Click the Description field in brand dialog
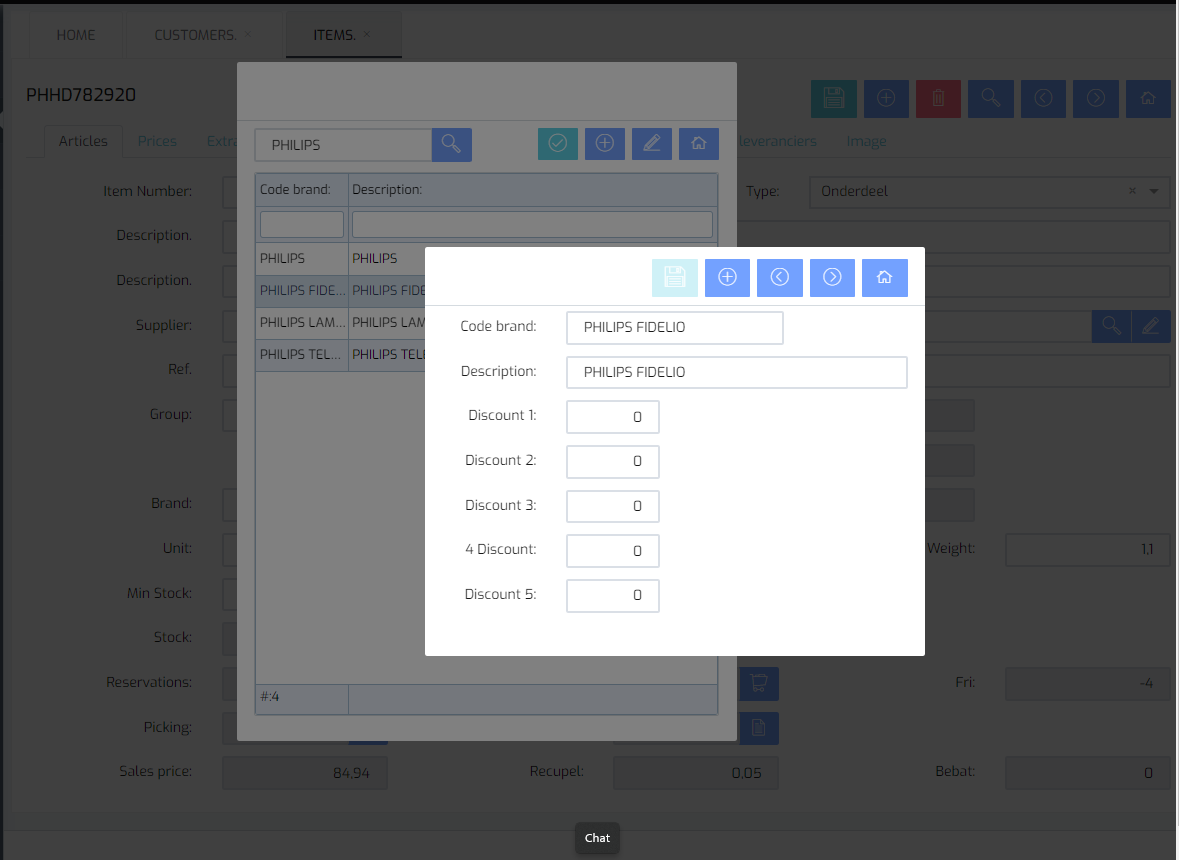The width and height of the screenshot is (1179, 860). (737, 373)
